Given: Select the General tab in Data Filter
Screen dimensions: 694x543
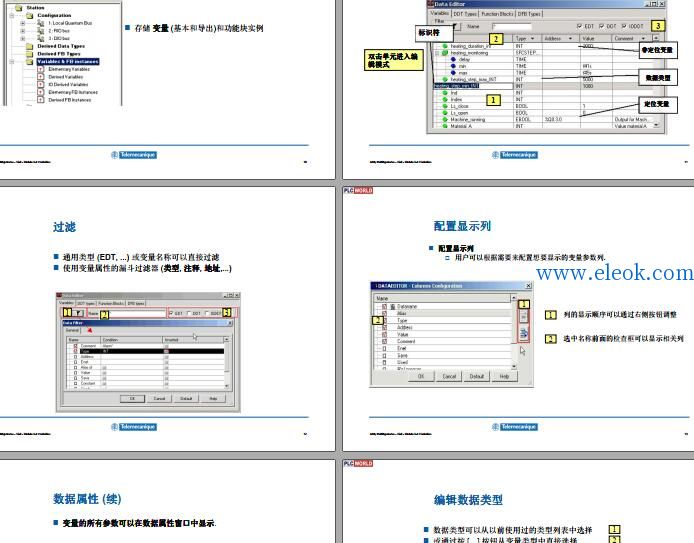Looking at the screenshot, I should (x=72, y=330).
